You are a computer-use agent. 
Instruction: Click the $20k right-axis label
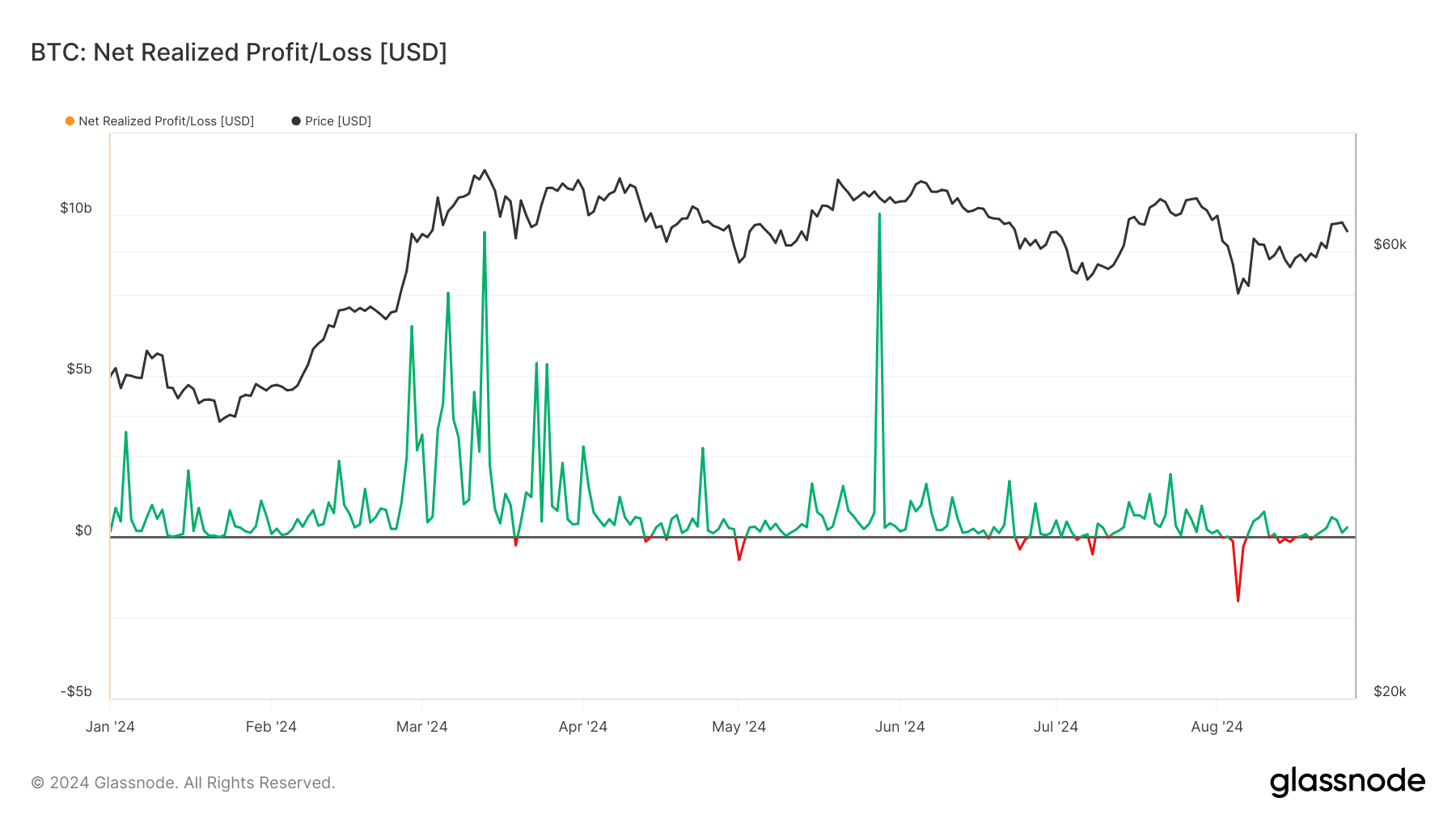click(x=1388, y=691)
